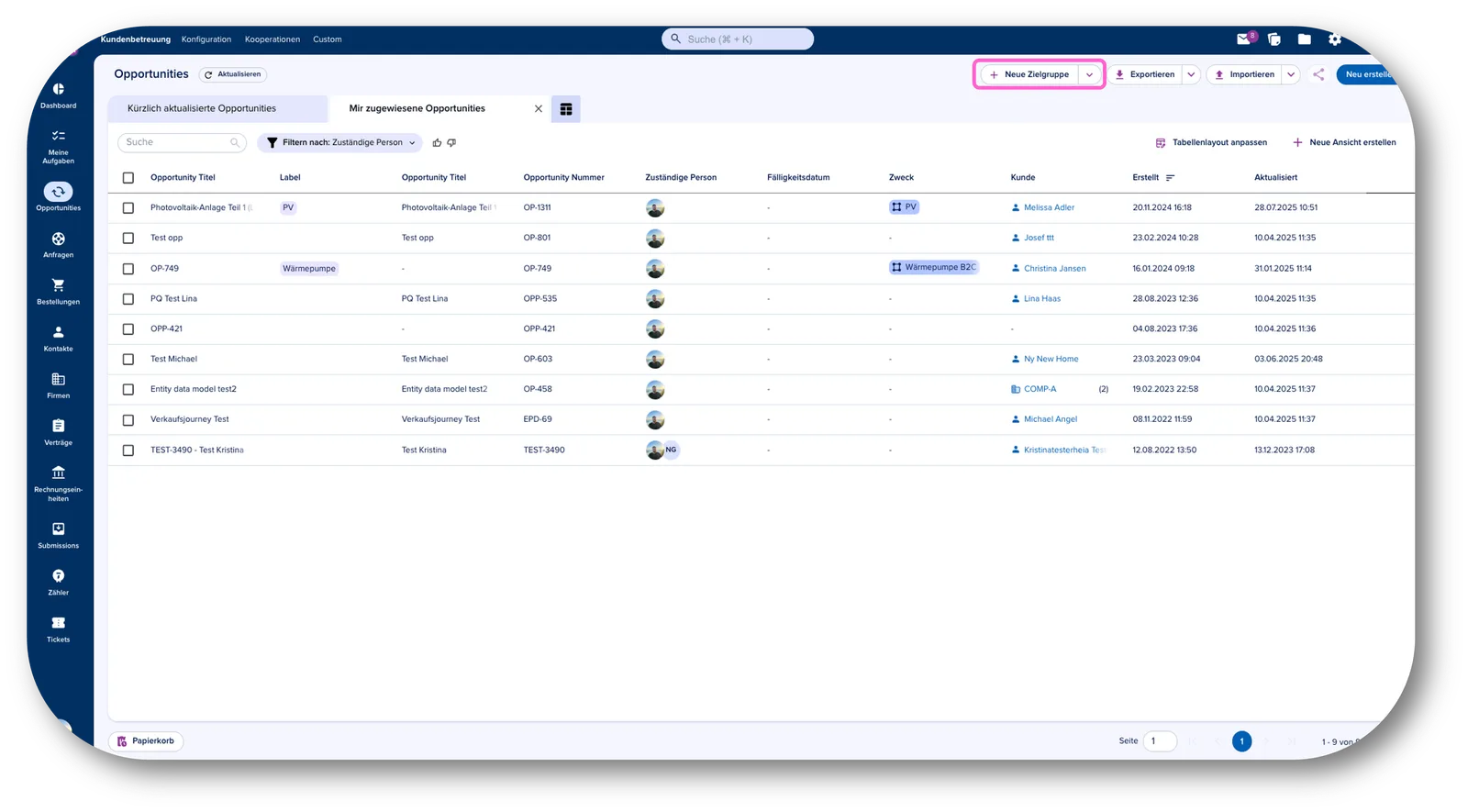Image resolution: width=1468 pixels, height=812 pixels.
Task: Toggle the select-all checkbox in header
Action: coord(128,178)
